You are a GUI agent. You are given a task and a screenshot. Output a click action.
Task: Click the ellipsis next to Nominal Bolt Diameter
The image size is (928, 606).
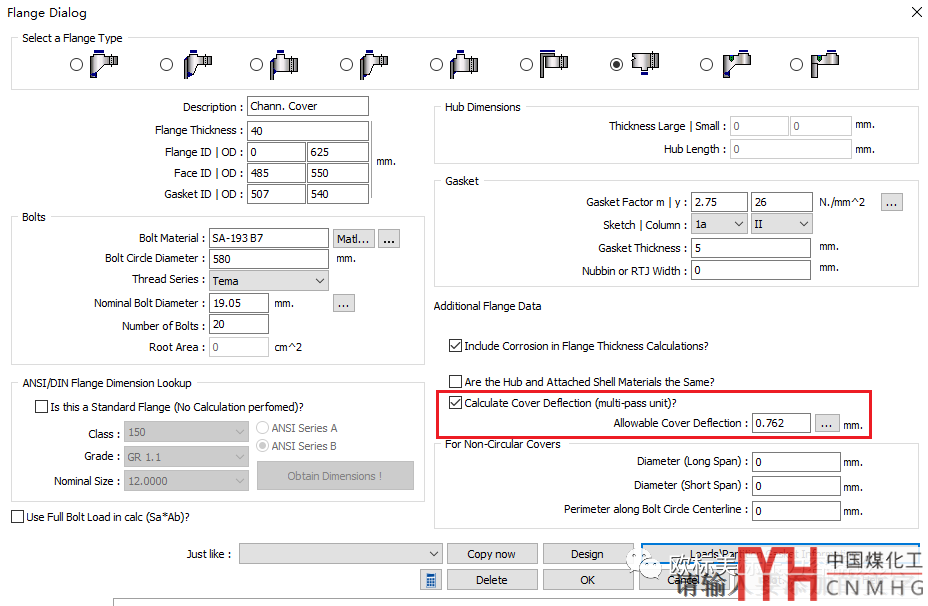click(344, 303)
